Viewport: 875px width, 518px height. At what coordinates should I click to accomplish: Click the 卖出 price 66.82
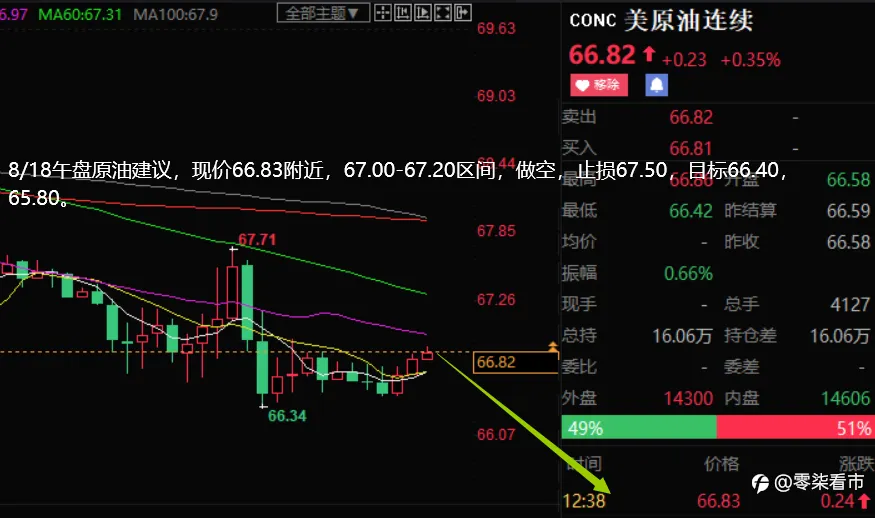[x=691, y=117]
